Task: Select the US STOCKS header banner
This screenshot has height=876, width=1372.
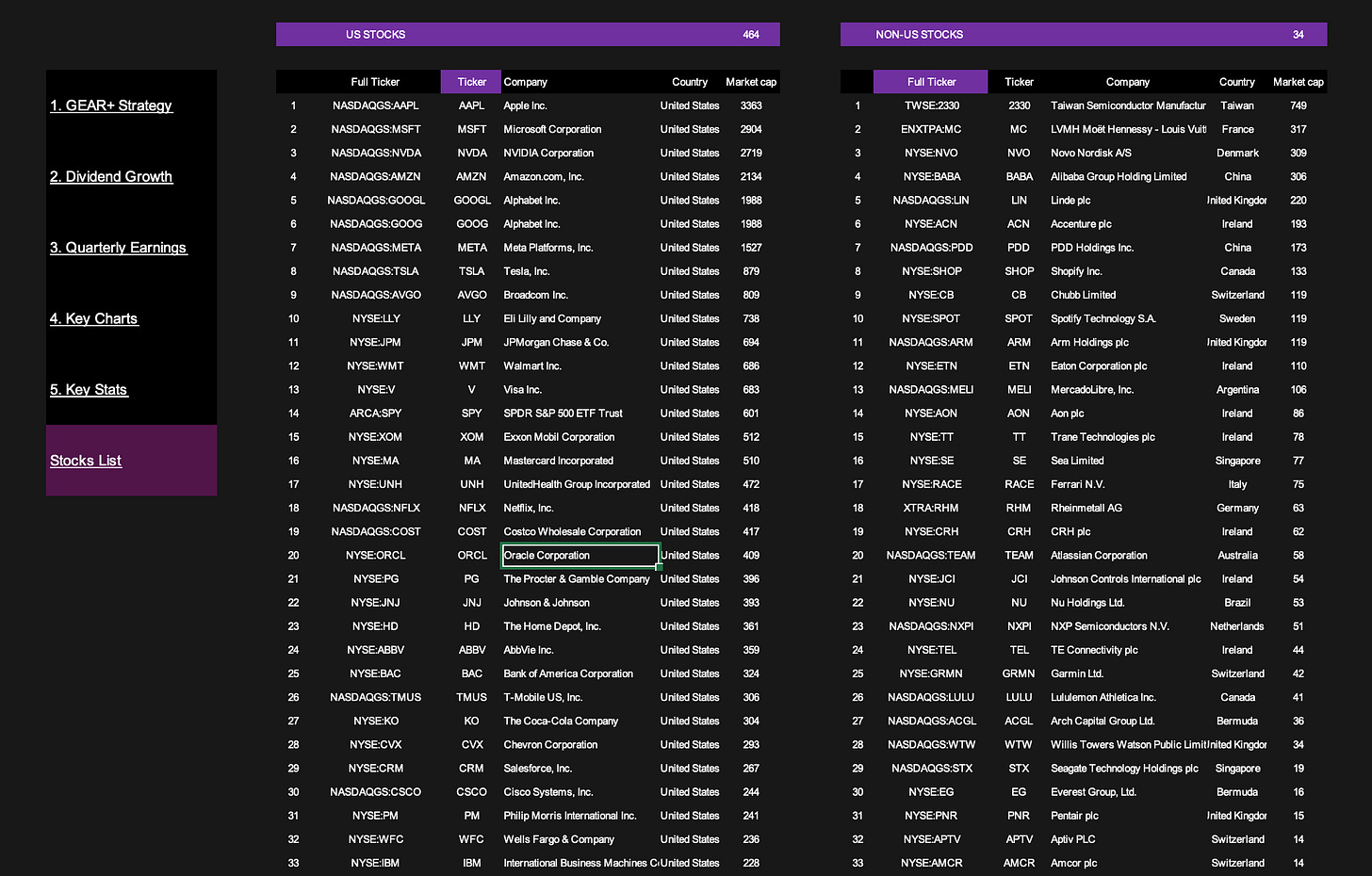Action: (x=528, y=35)
